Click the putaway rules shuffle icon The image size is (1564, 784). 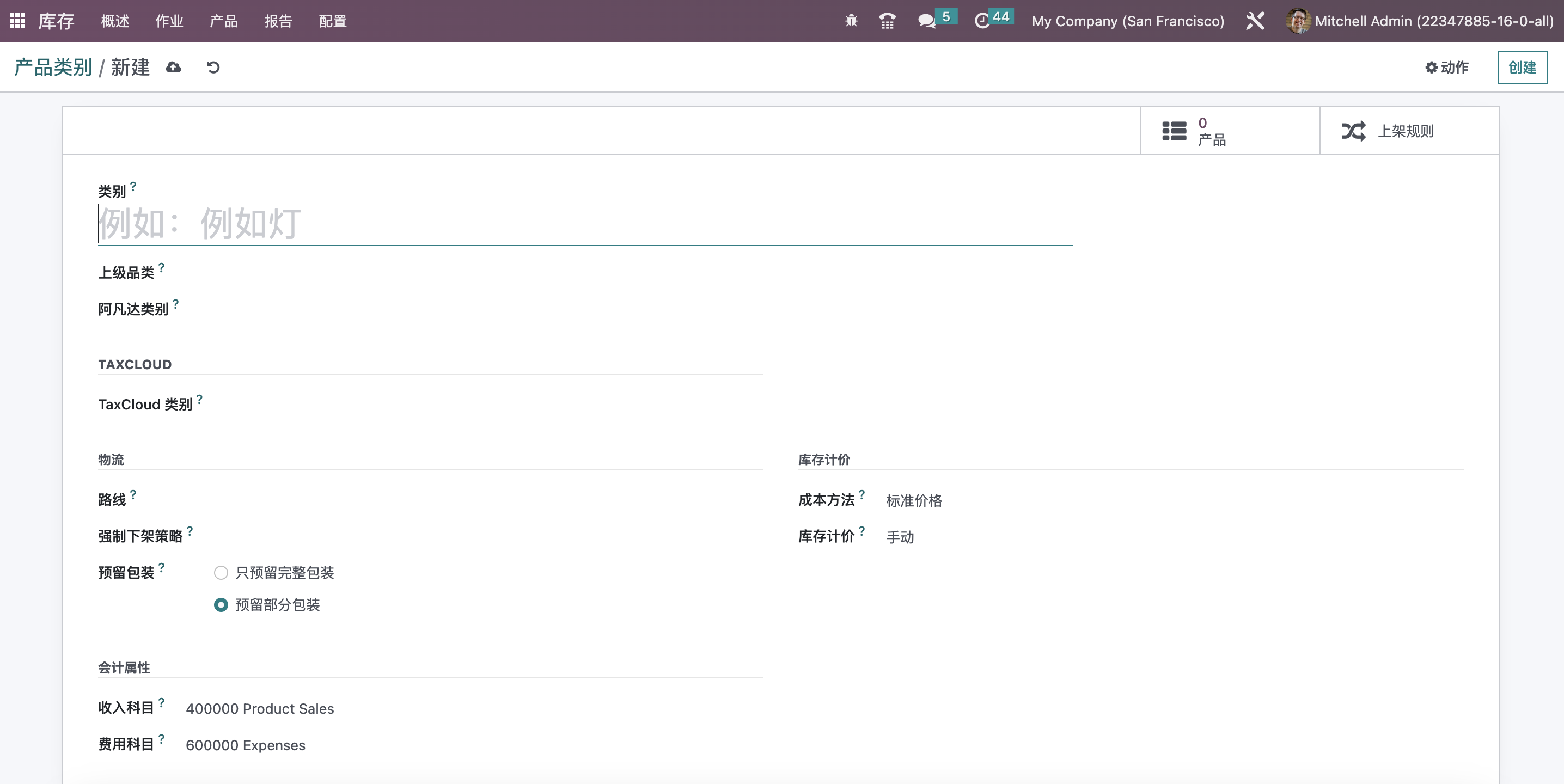[1353, 131]
